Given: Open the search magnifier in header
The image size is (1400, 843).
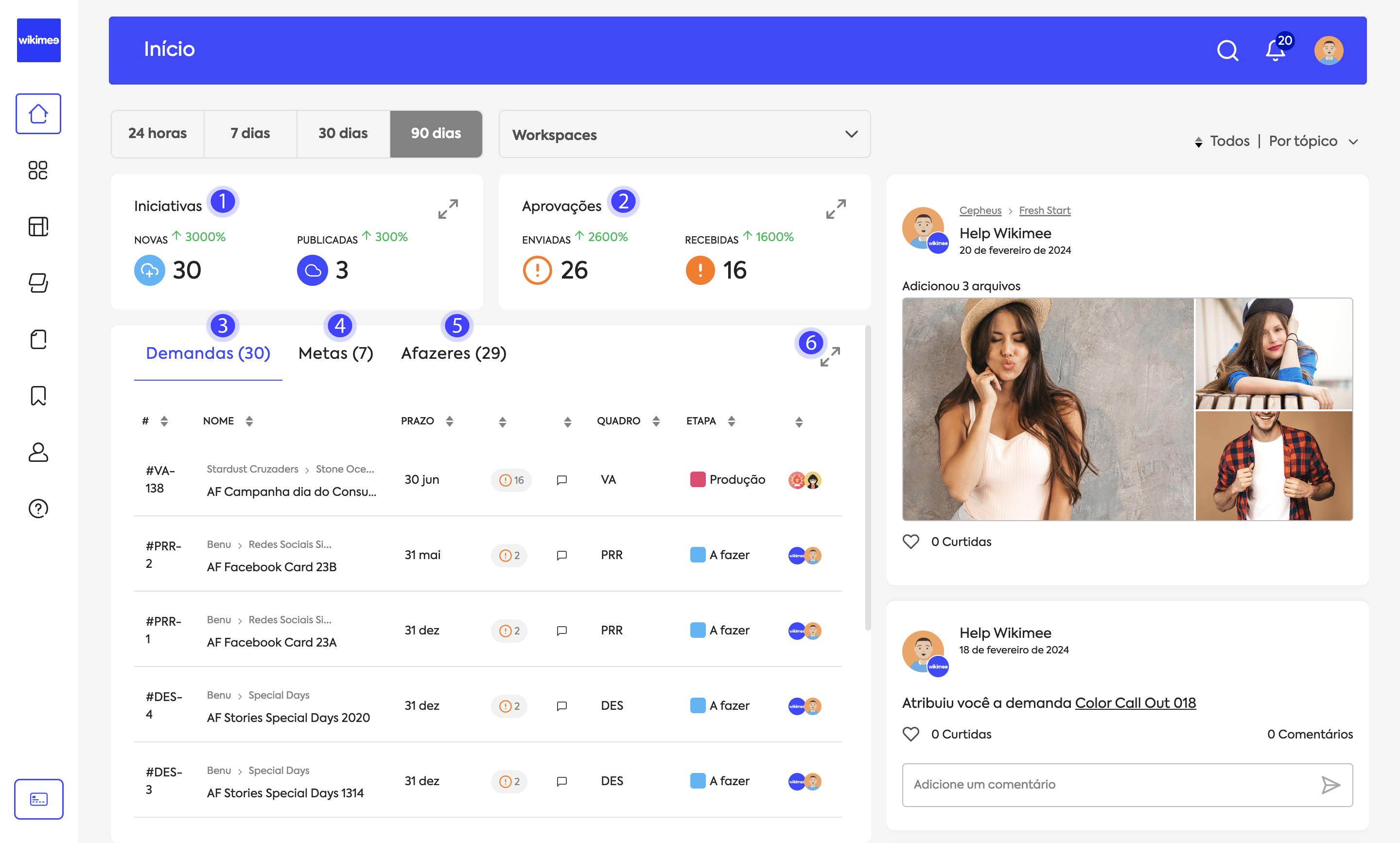Looking at the screenshot, I should [x=1227, y=51].
